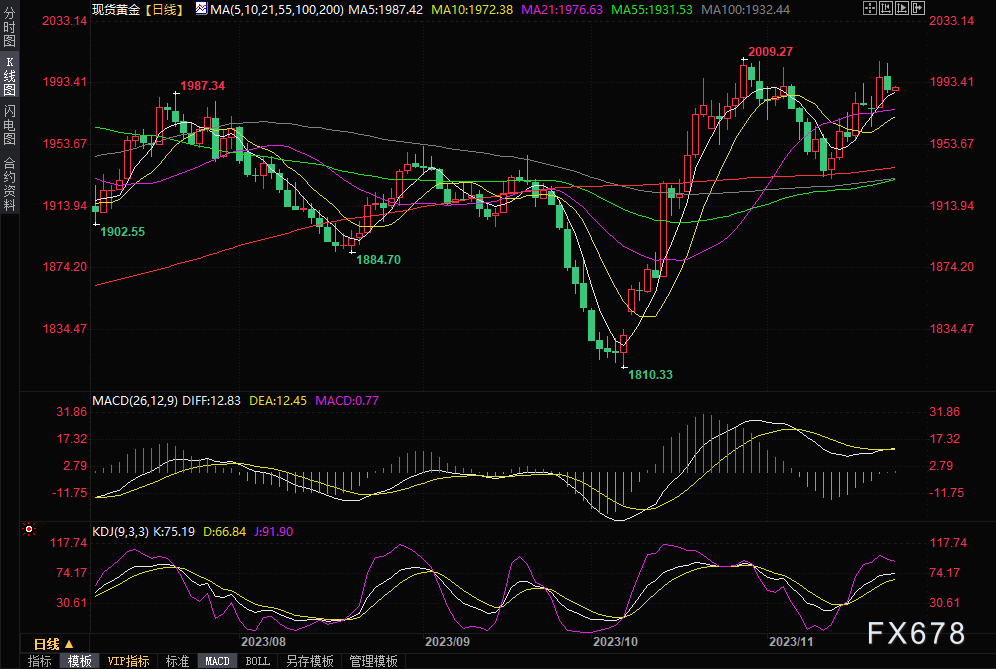996x669 pixels.
Task: Click the MA indicator chart icon
Action: click(x=201, y=9)
